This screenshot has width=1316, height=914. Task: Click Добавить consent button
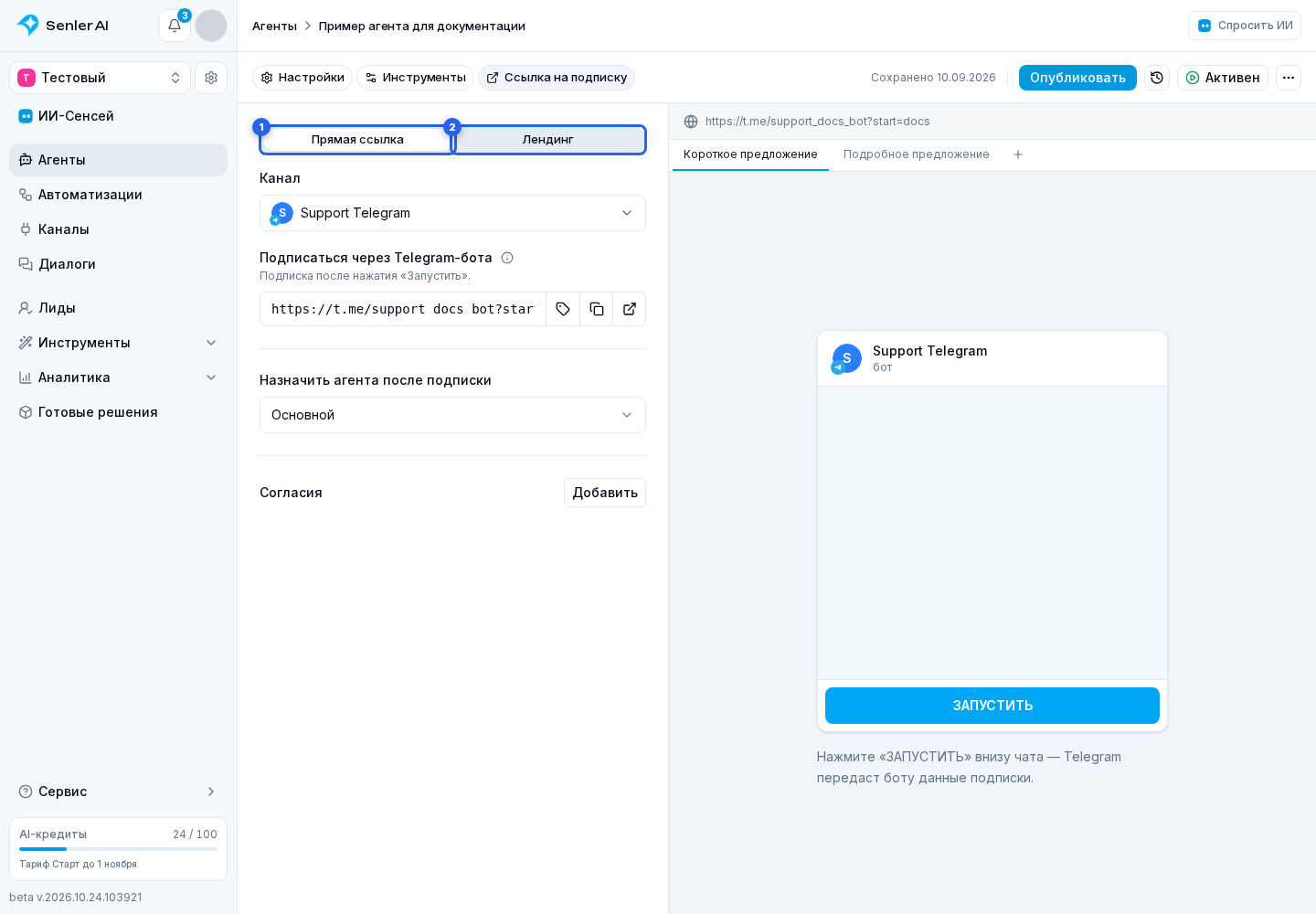605,493
